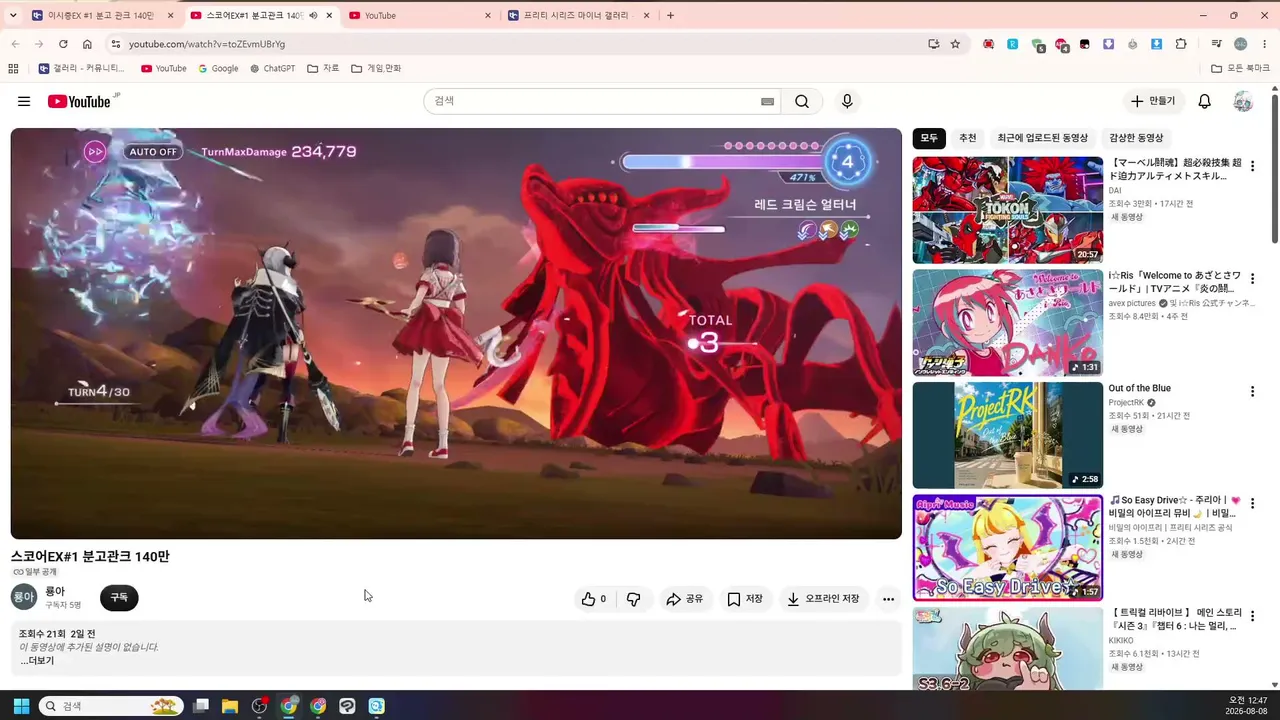Viewport: 1280px width, 720px height.
Task: Open Chrome home page button
Action: 87,44
